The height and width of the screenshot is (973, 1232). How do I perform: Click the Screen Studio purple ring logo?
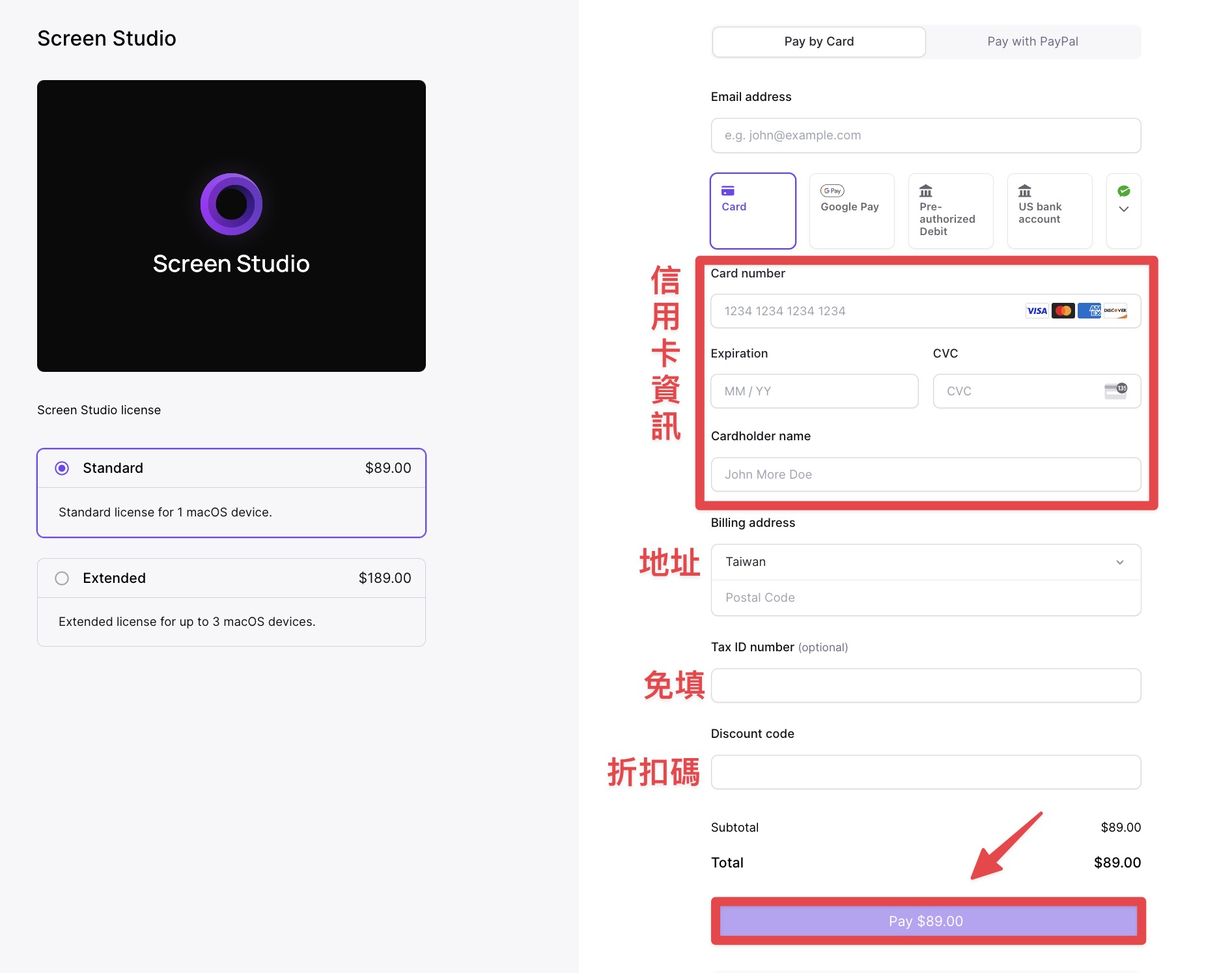pyautogui.click(x=231, y=204)
